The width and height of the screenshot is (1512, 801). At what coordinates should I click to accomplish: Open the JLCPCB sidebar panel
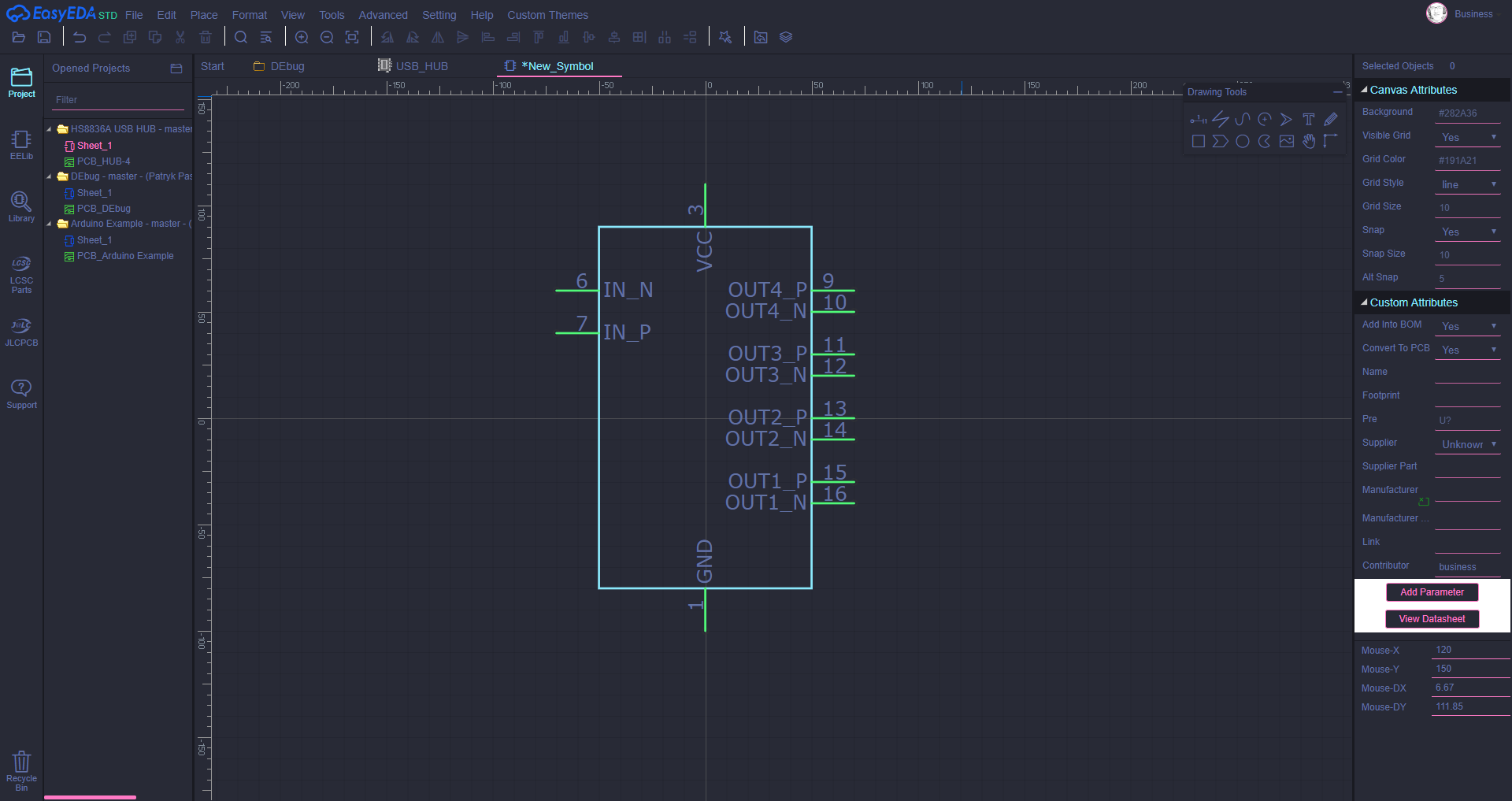[x=21, y=332]
